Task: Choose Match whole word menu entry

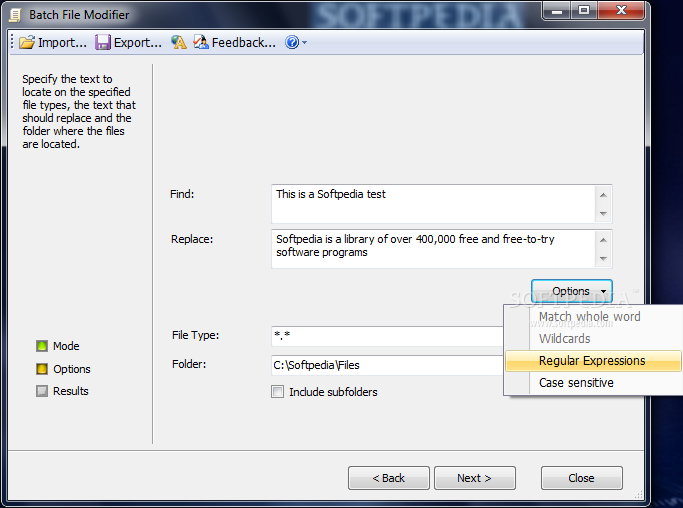Action: tap(593, 317)
